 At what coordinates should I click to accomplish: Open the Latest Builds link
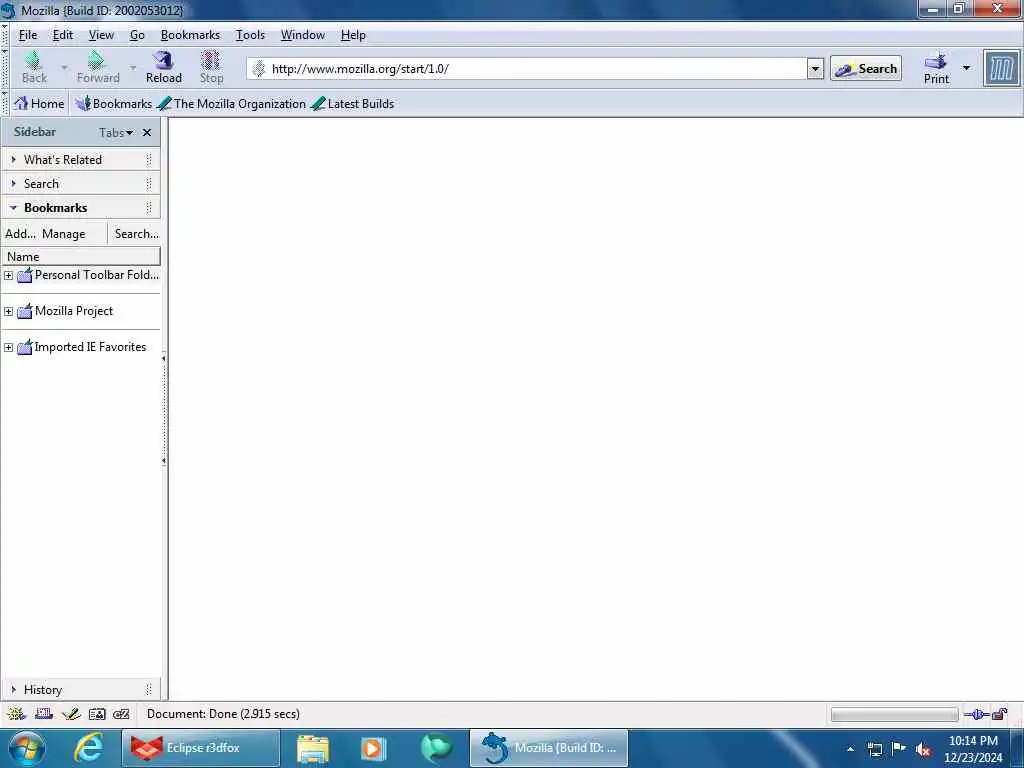(x=353, y=103)
